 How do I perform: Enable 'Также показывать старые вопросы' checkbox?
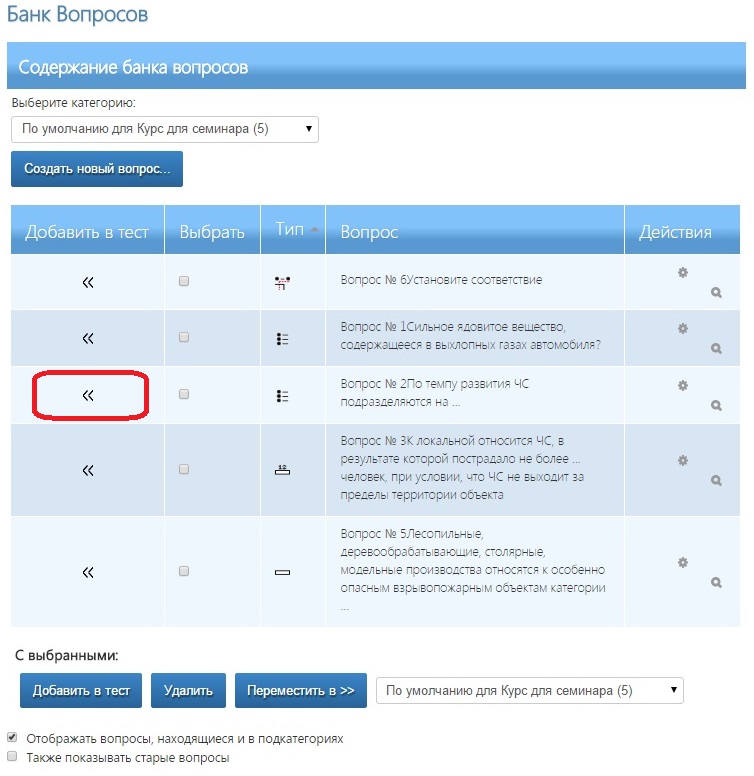coord(12,756)
